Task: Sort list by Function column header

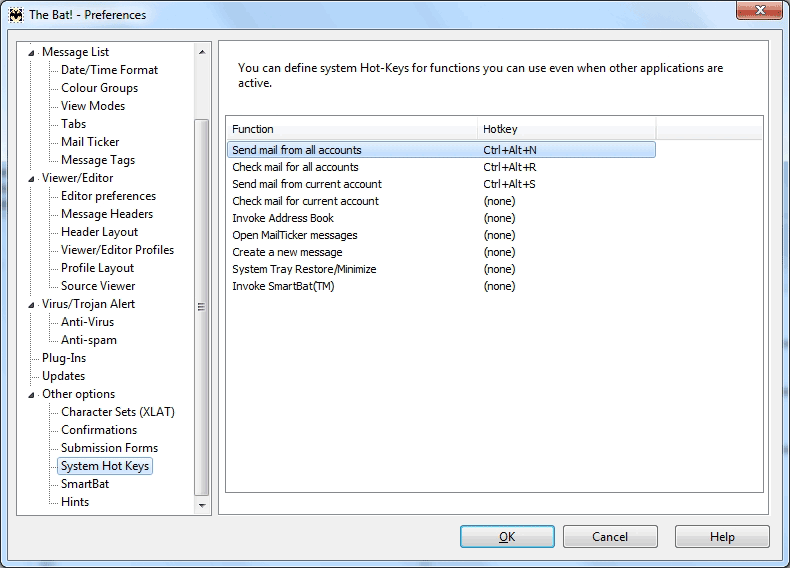Action: click(x=352, y=129)
